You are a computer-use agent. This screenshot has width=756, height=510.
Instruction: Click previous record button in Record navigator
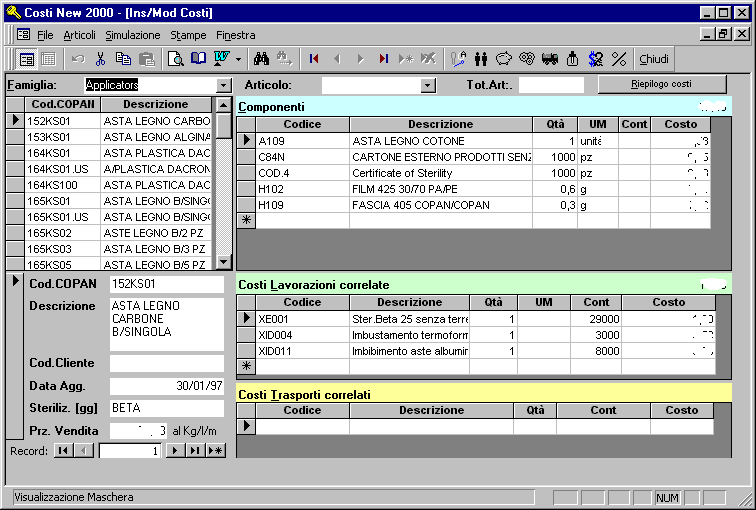coord(84,451)
